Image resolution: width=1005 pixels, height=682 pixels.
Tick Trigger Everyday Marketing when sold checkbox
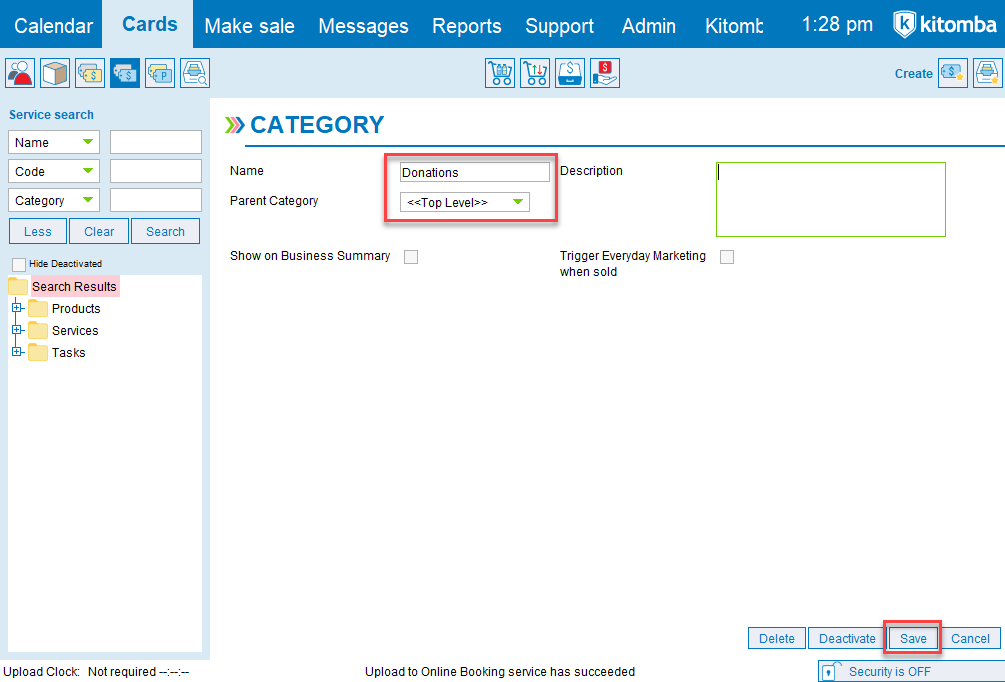[727, 257]
